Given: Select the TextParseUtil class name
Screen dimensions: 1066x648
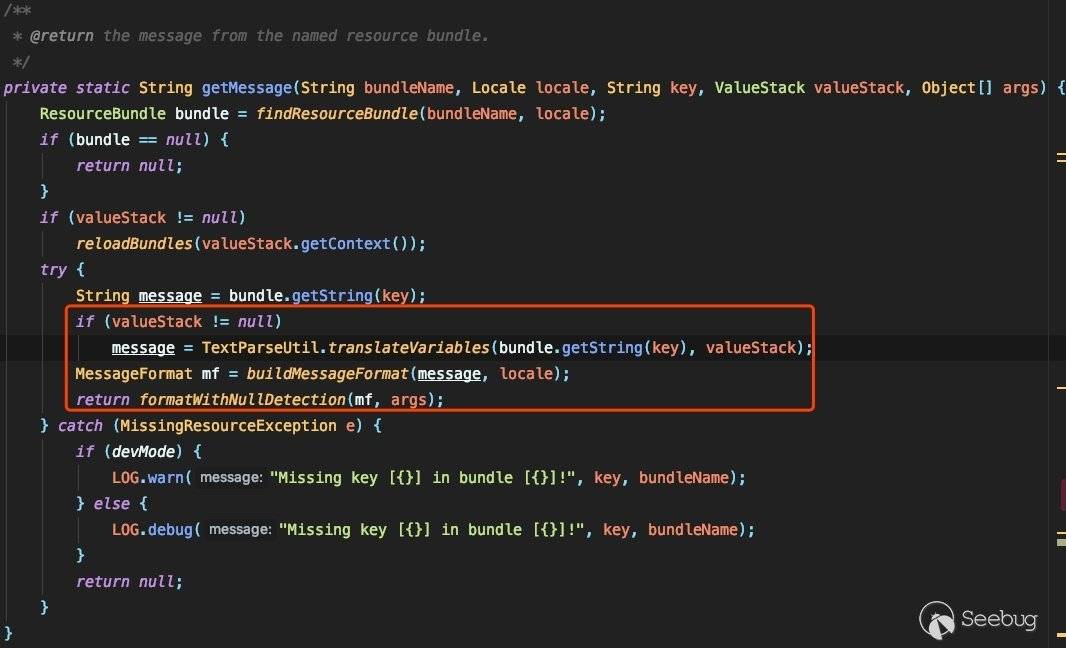Looking at the screenshot, I should (260, 347).
